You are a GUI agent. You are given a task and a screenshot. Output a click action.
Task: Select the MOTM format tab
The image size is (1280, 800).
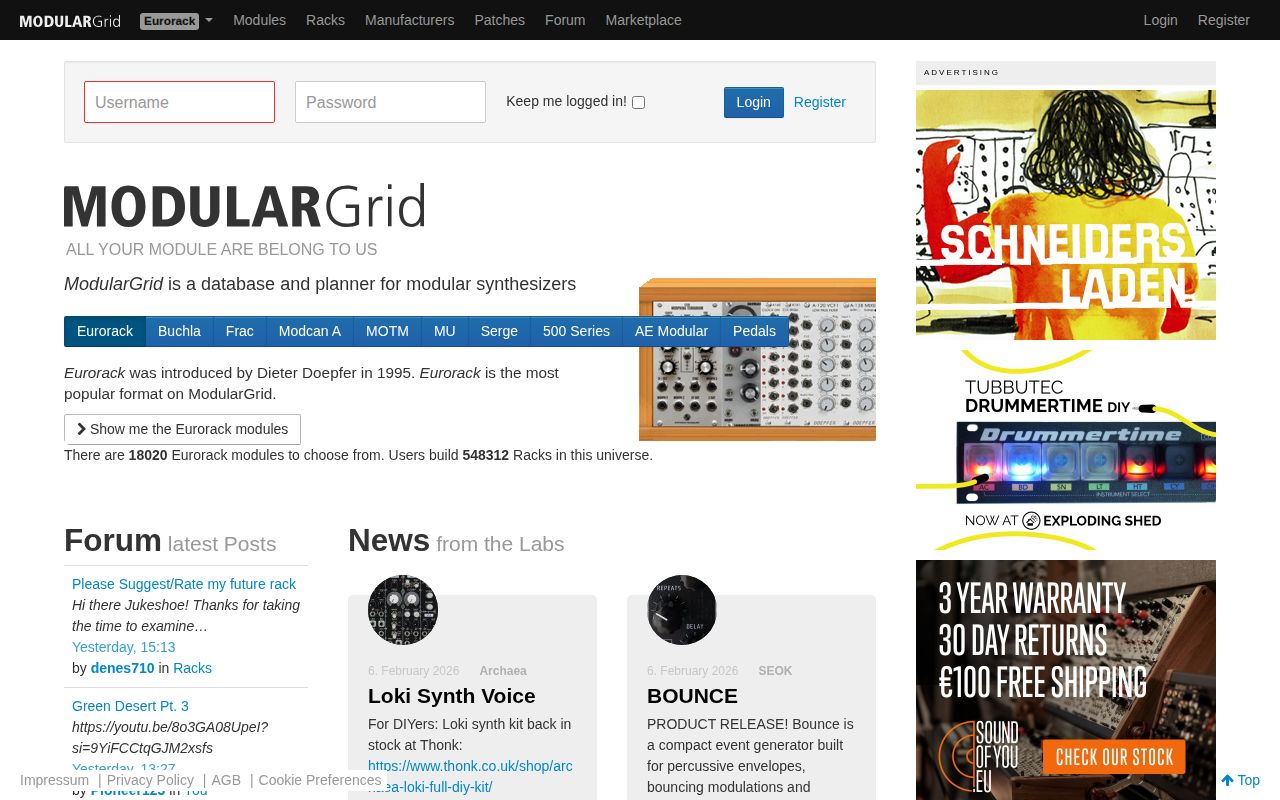click(x=387, y=331)
